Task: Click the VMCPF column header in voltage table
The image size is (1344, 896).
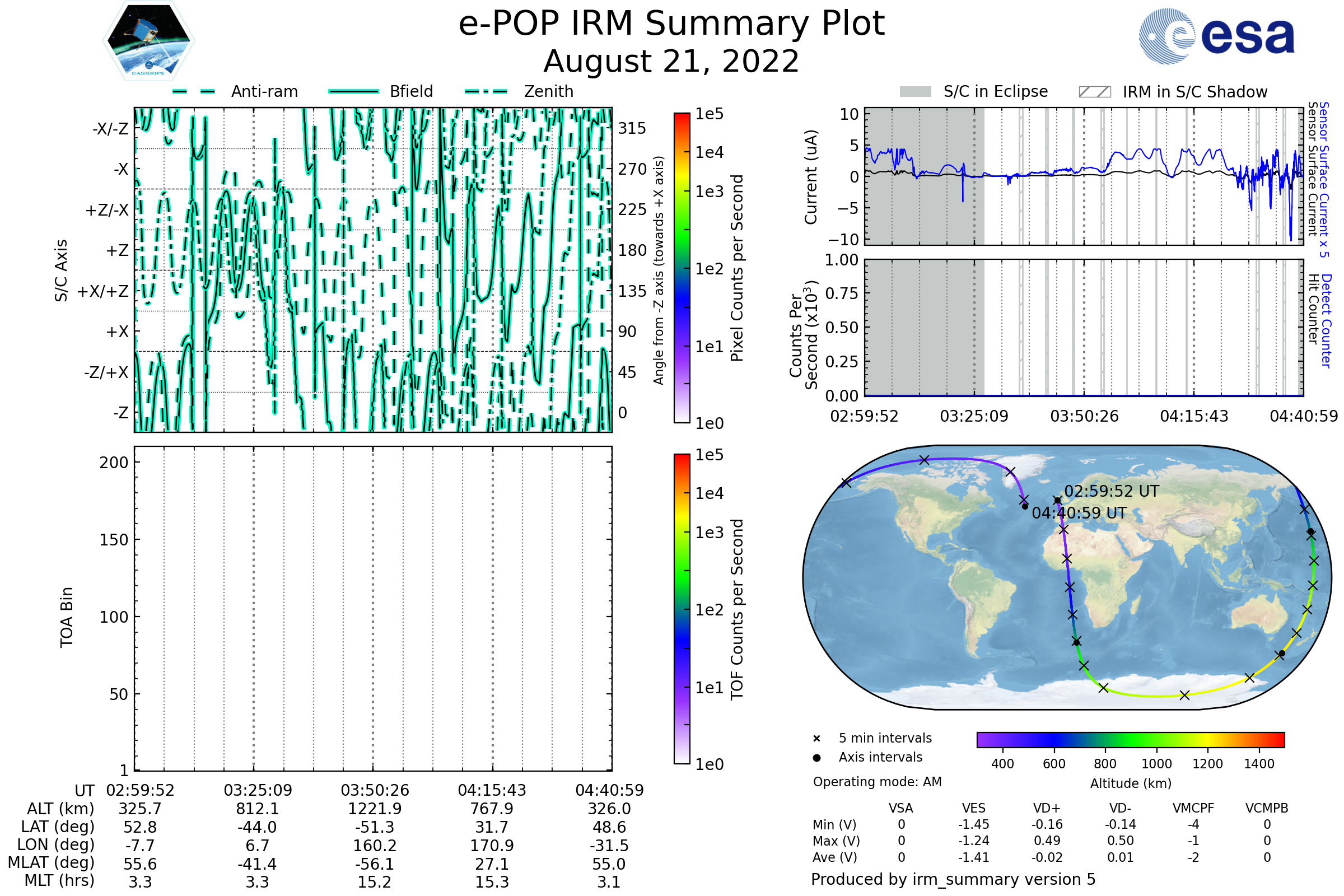Action: click(x=1193, y=808)
